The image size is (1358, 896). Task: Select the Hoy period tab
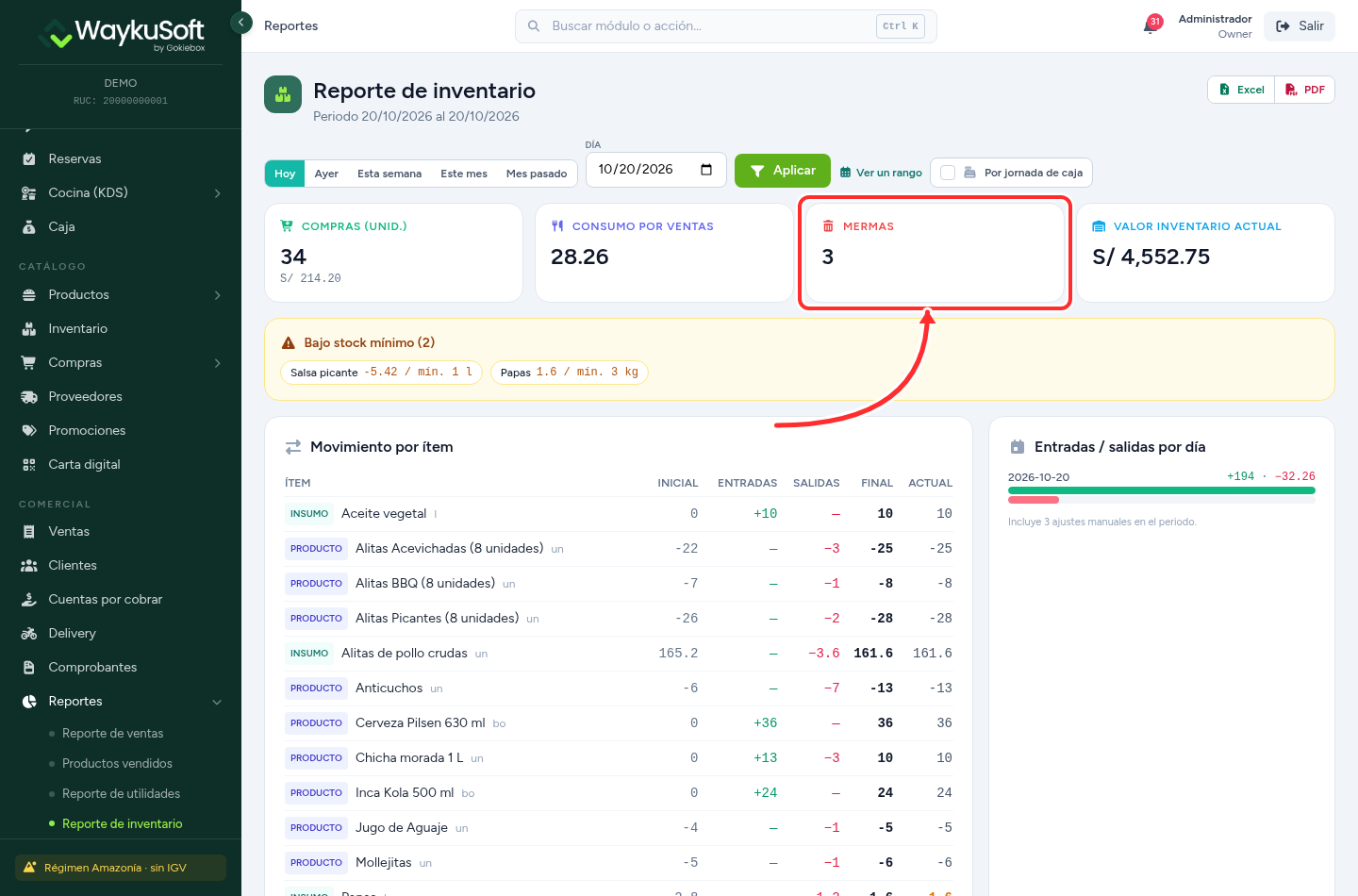tap(285, 174)
